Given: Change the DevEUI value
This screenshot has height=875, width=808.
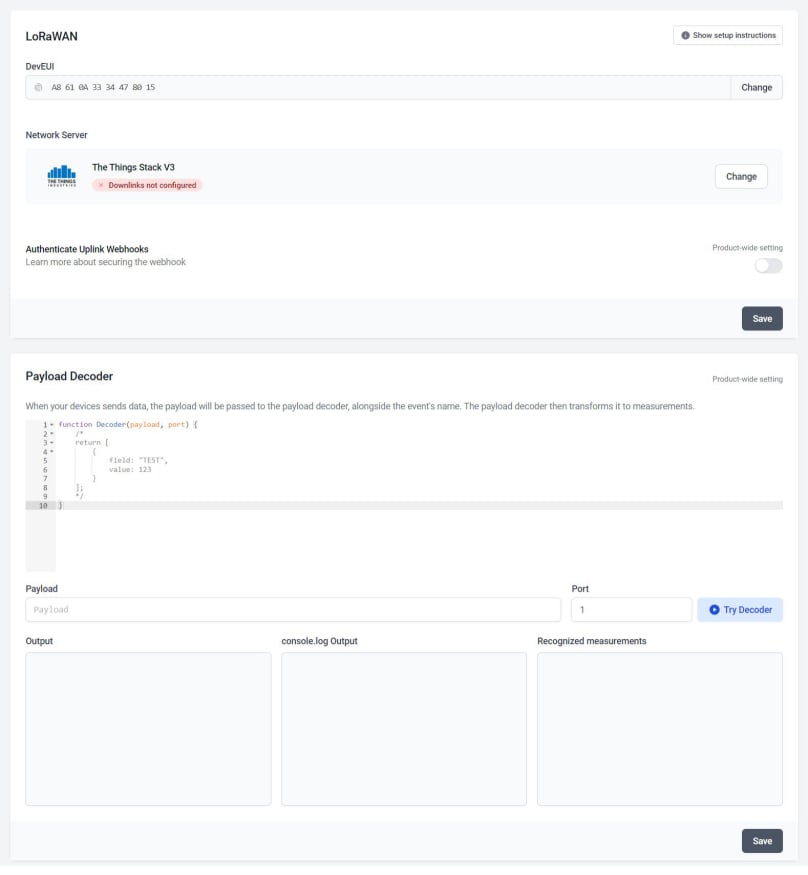Looking at the screenshot, I should 756,87.
